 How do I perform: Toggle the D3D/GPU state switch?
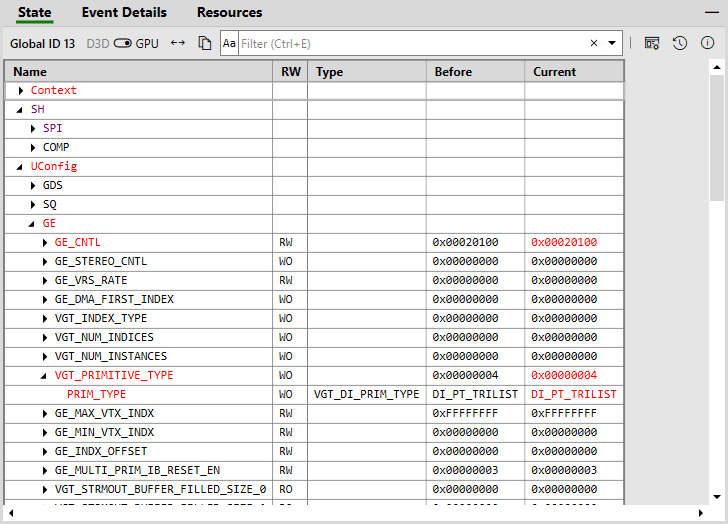(x=123, y=44)
